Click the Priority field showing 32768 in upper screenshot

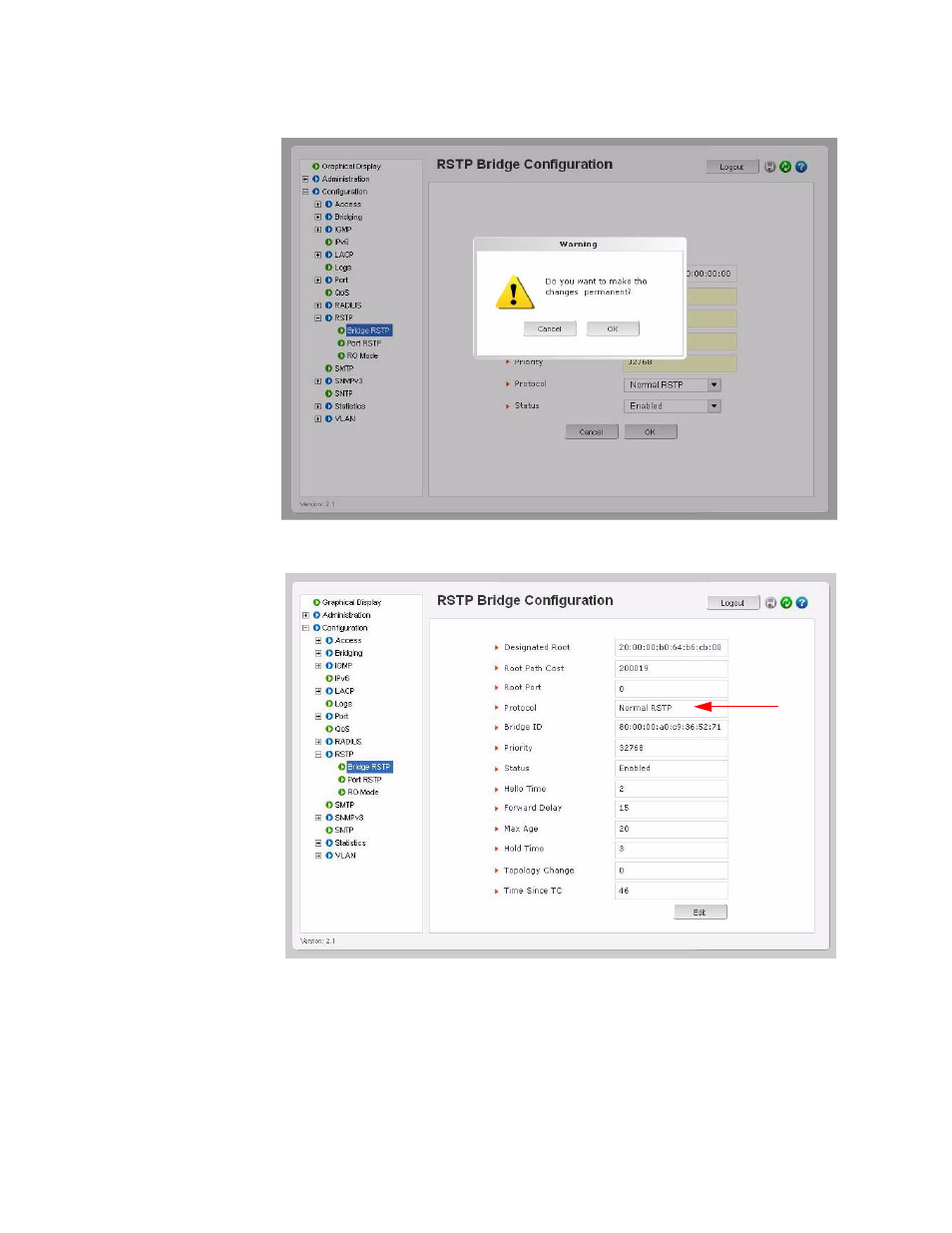click(681, 363)
